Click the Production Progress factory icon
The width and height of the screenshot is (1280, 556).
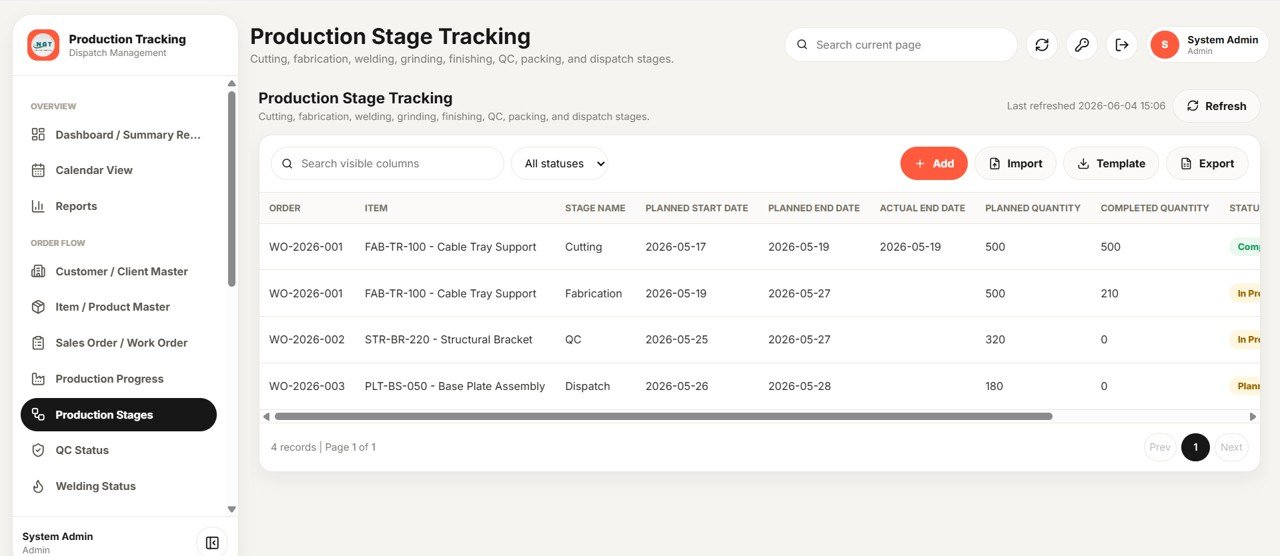(x=38, y=379)
